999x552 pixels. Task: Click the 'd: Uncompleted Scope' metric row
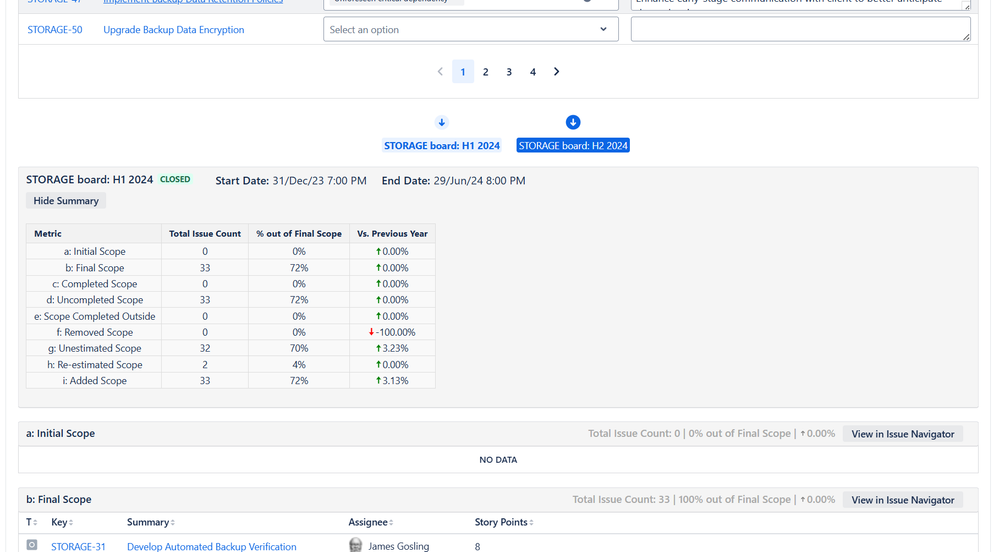click(x=231, y=300)
